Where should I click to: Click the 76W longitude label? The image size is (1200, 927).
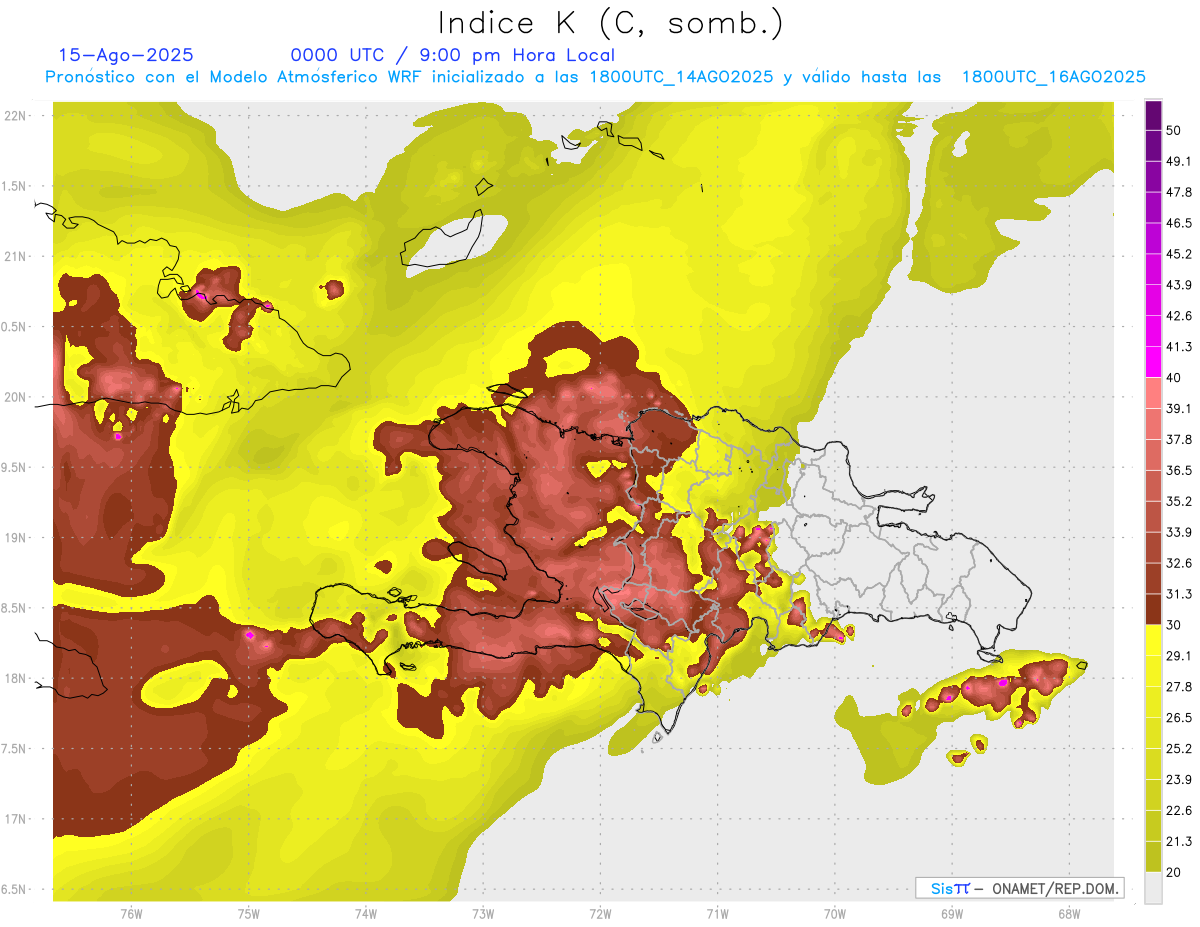click(x=131, y=913)
